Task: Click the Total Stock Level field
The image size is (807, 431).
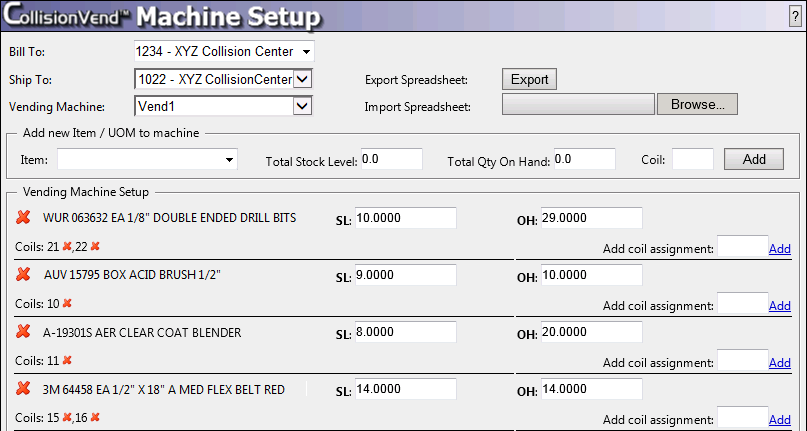Action: point(391,159)
